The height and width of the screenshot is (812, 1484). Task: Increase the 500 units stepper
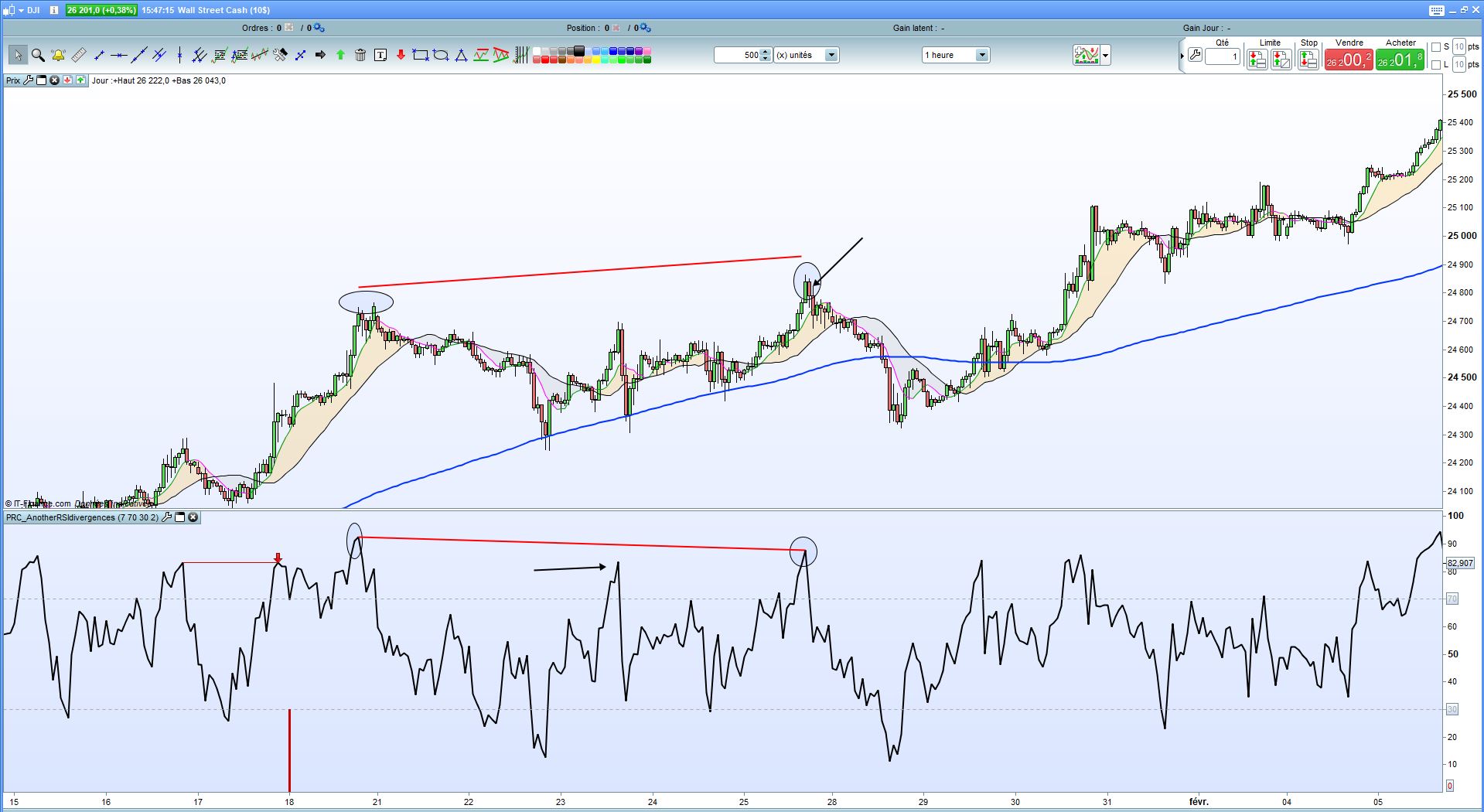point(765,52)
